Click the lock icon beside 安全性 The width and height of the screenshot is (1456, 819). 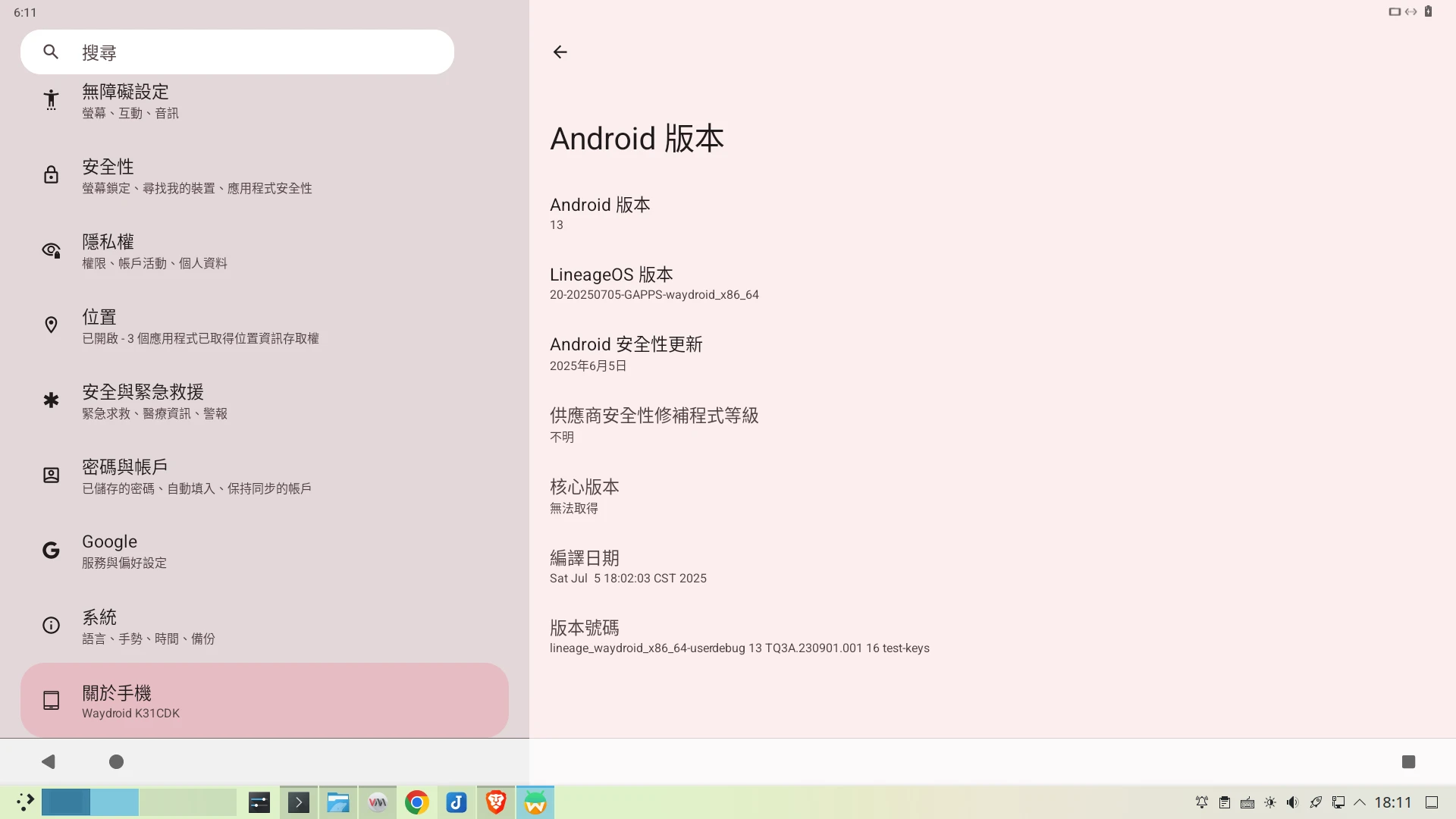click(51, 174)
